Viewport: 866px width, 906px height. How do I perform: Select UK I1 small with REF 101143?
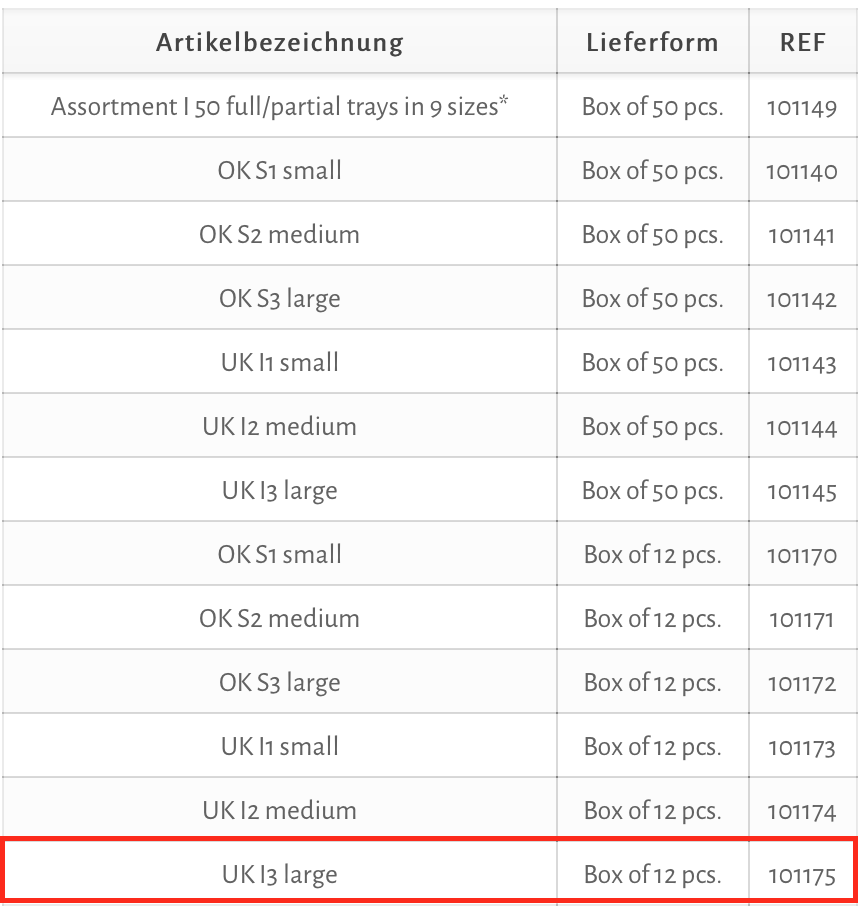(430, 362)
